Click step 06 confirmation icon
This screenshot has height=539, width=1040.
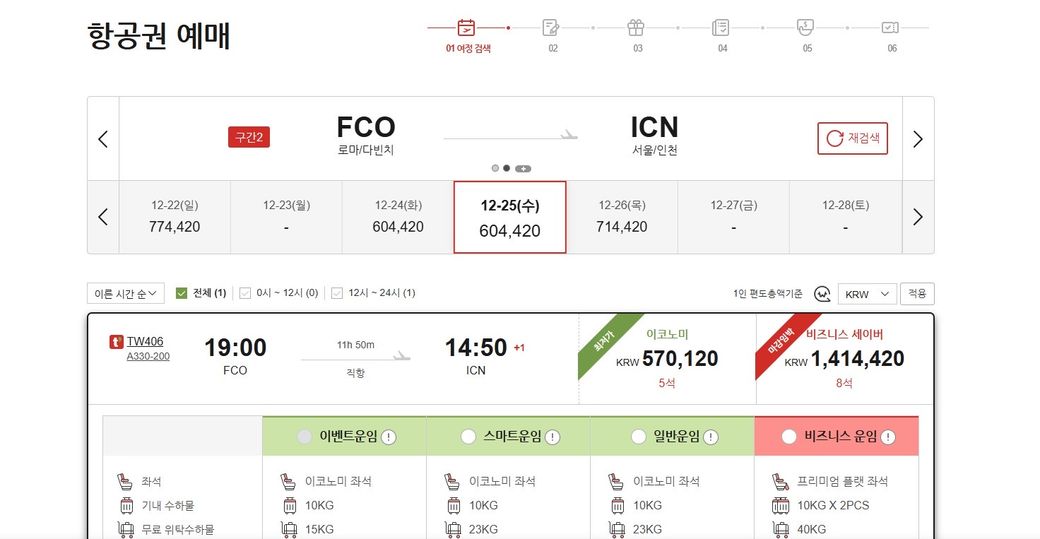[x=891, y=28]
